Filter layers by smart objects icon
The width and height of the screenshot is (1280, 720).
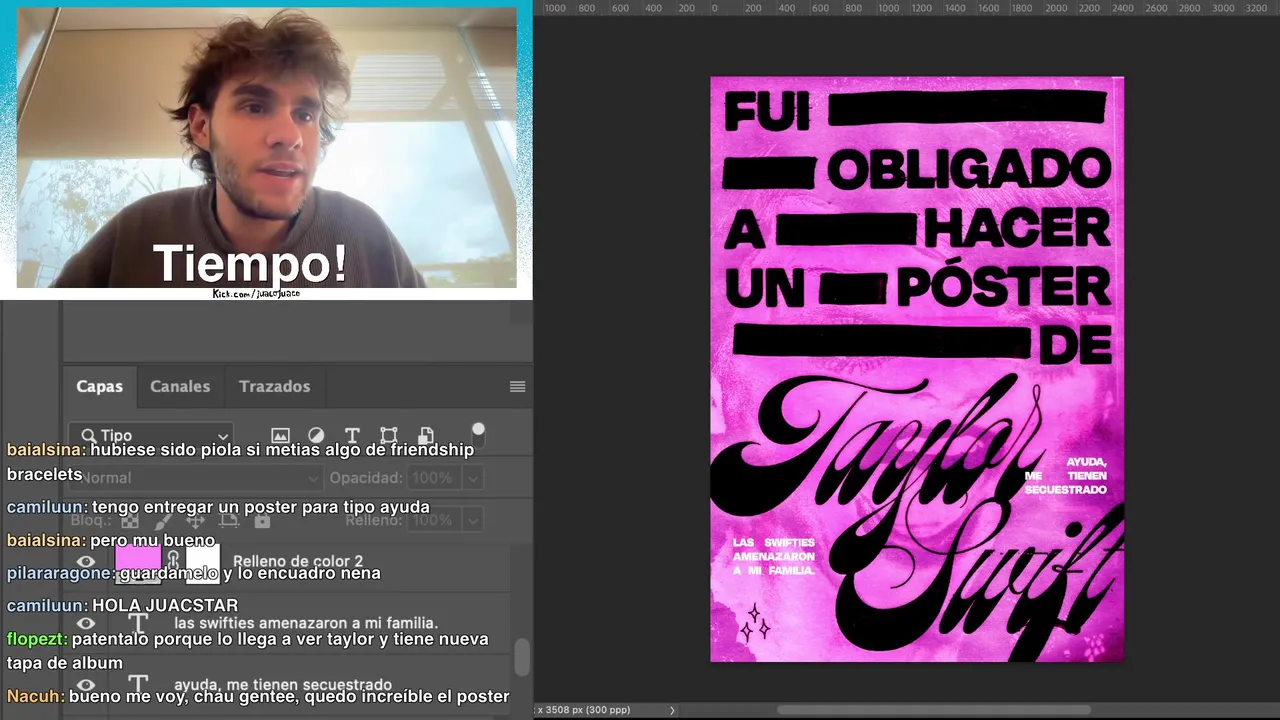coord(426,435)
